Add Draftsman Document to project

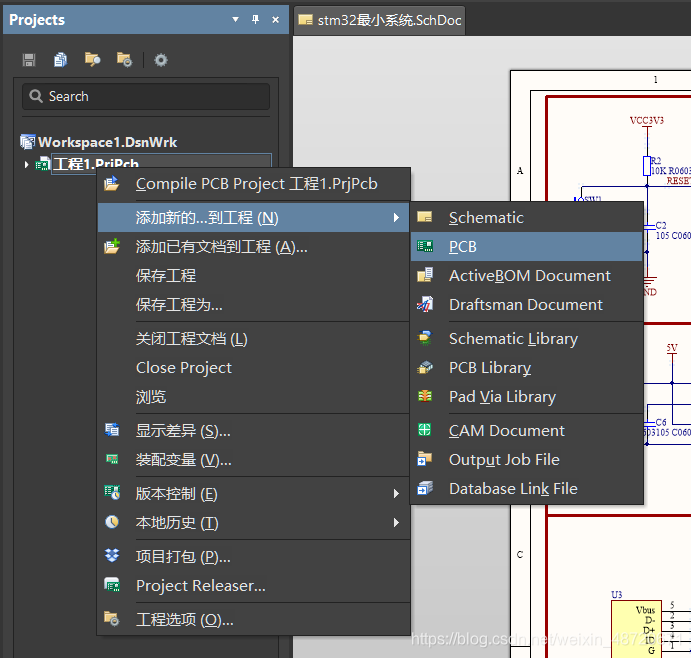coord(527,305)
